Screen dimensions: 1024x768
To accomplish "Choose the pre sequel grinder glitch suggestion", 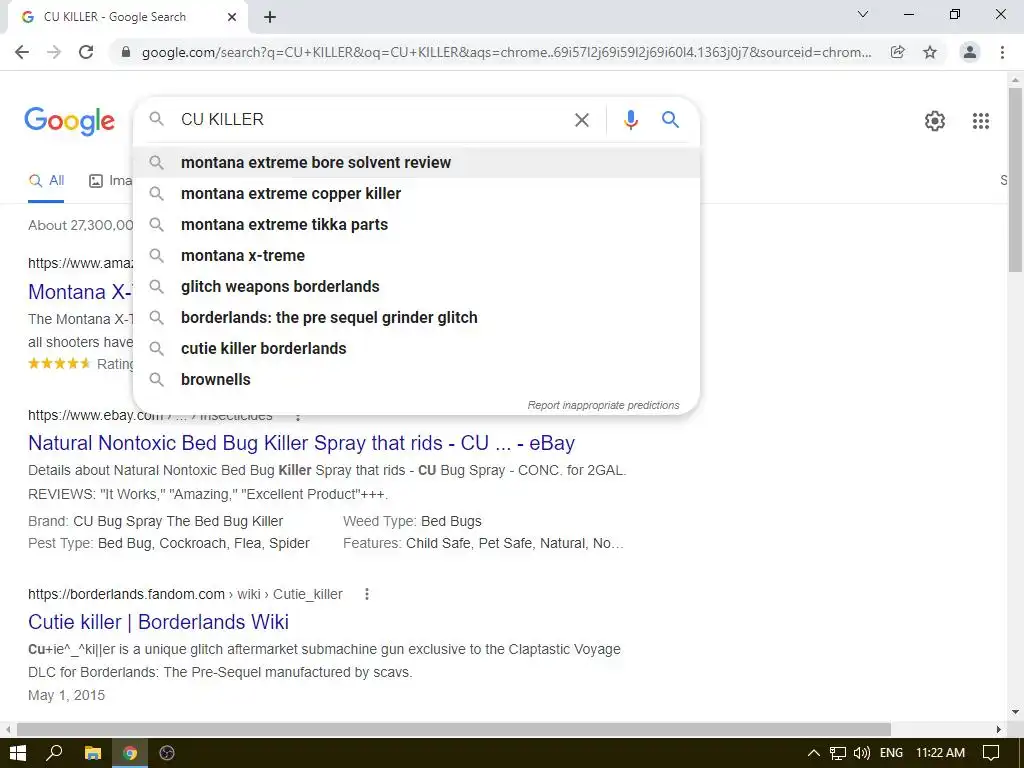I will pos(416,317).
